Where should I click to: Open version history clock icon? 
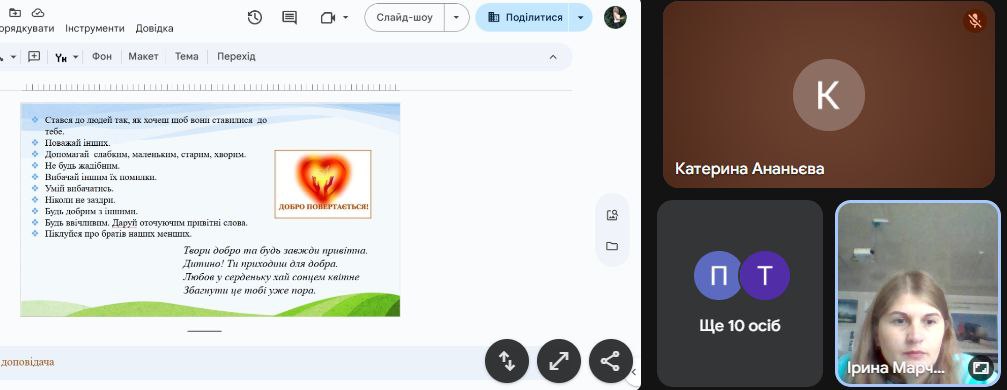(255, 17)
